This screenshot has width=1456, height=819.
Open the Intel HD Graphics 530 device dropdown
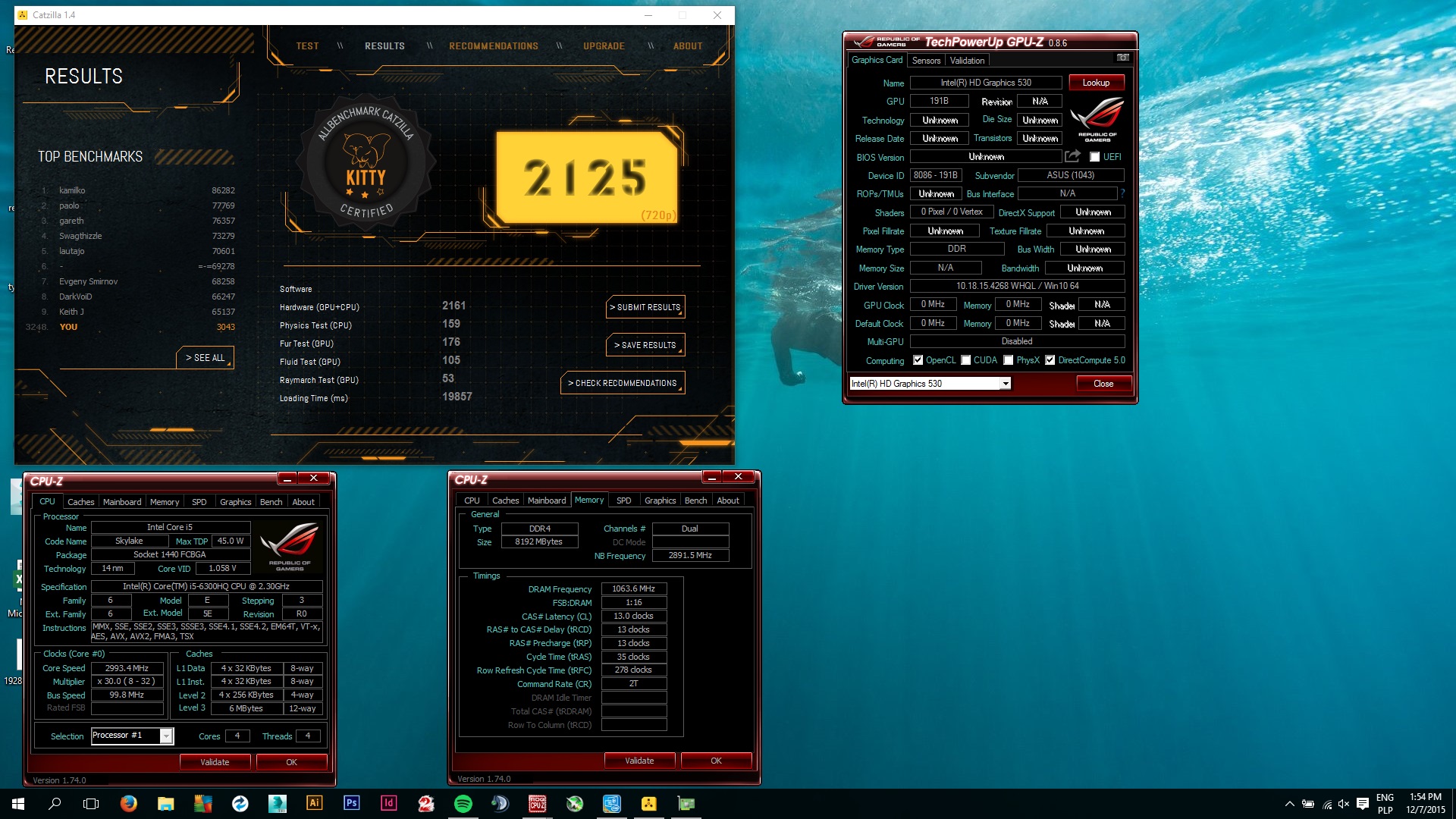[x=930, y=384]
